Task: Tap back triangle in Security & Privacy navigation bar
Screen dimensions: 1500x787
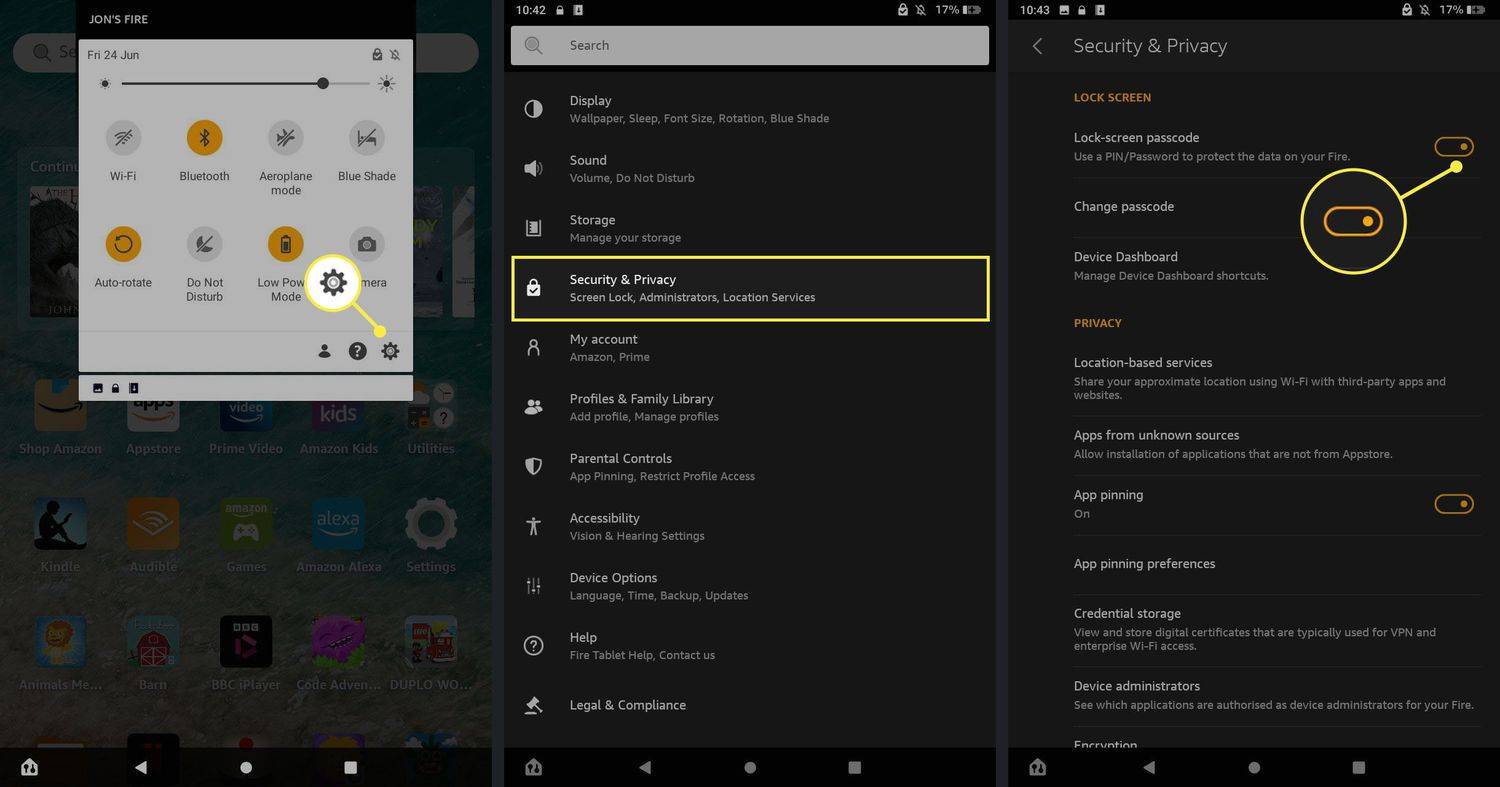Action: 1148,767
